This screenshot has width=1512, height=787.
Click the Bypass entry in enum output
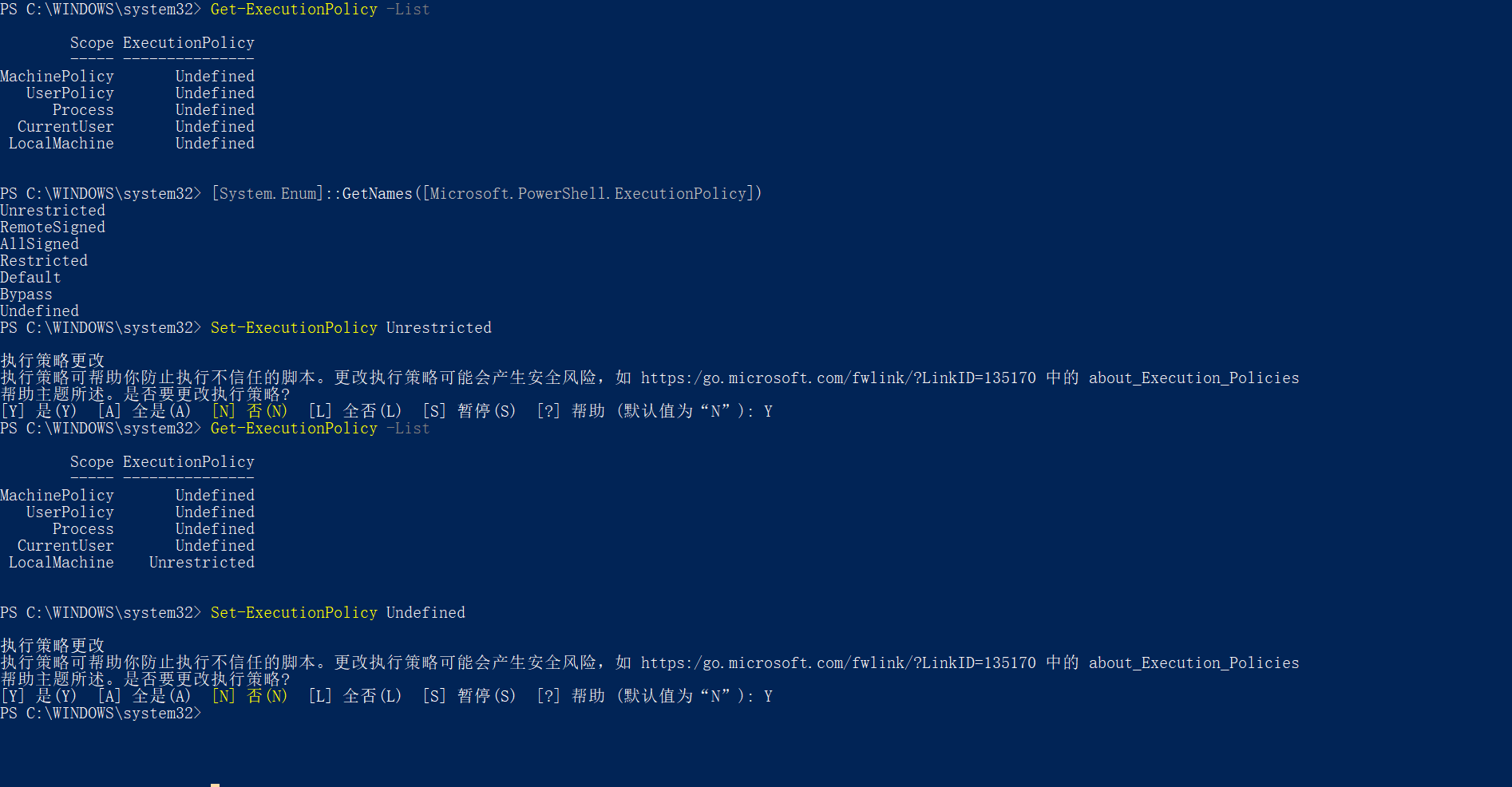[26, 295]
